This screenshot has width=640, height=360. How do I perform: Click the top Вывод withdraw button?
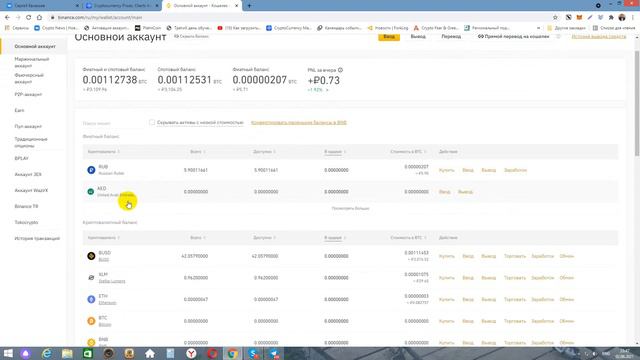(x=418, y=37)
